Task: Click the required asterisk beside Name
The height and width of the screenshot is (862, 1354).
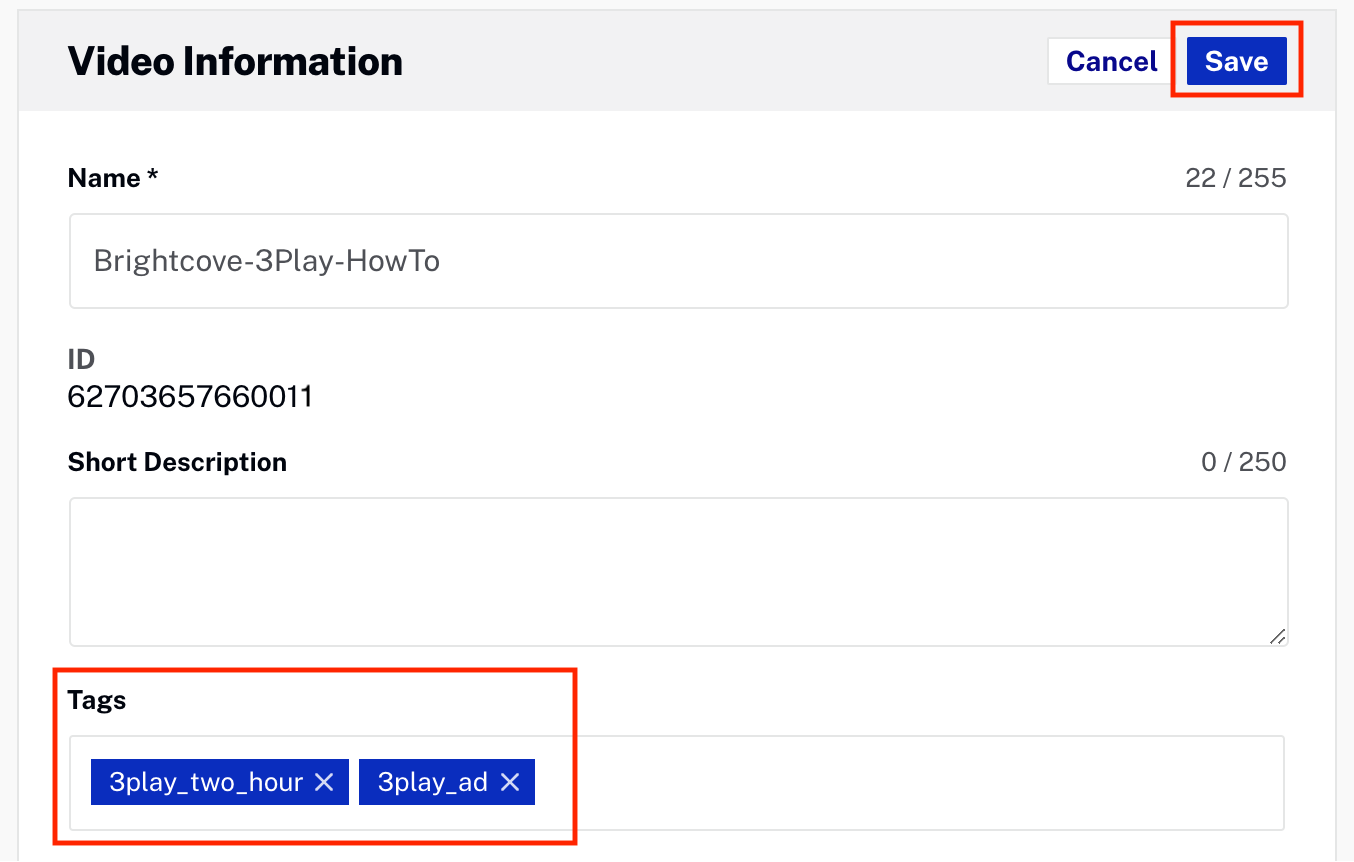Action: point(152,179)
